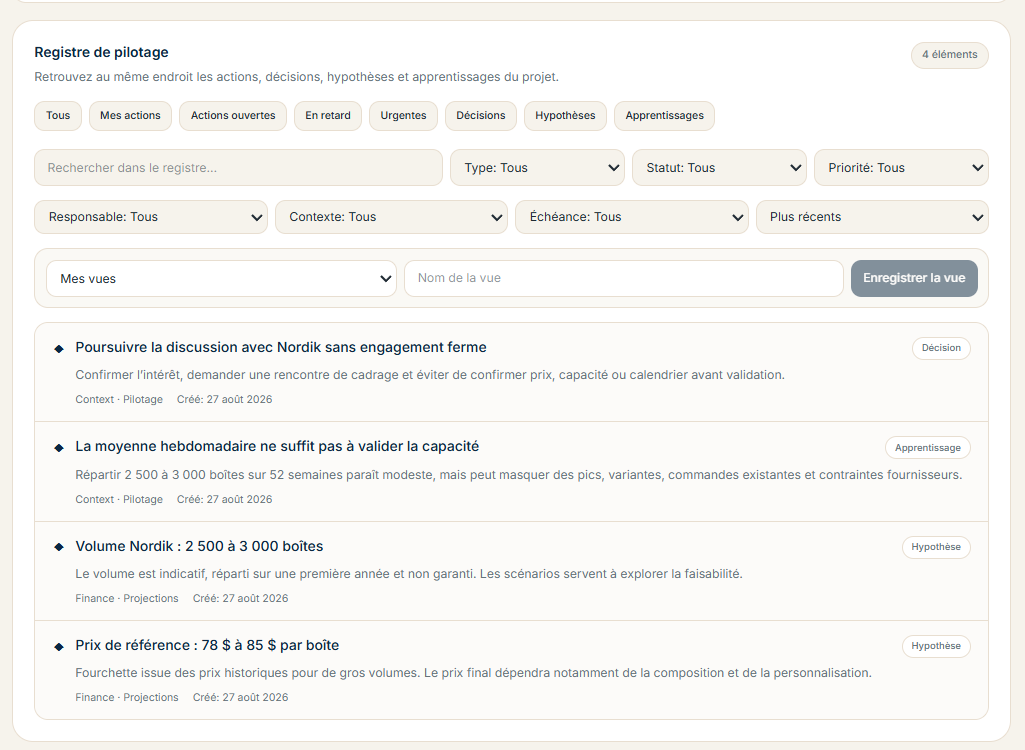The image size is (1025, 750).
Task: Select the Tous filter chip
Action: tap(58, 116)
